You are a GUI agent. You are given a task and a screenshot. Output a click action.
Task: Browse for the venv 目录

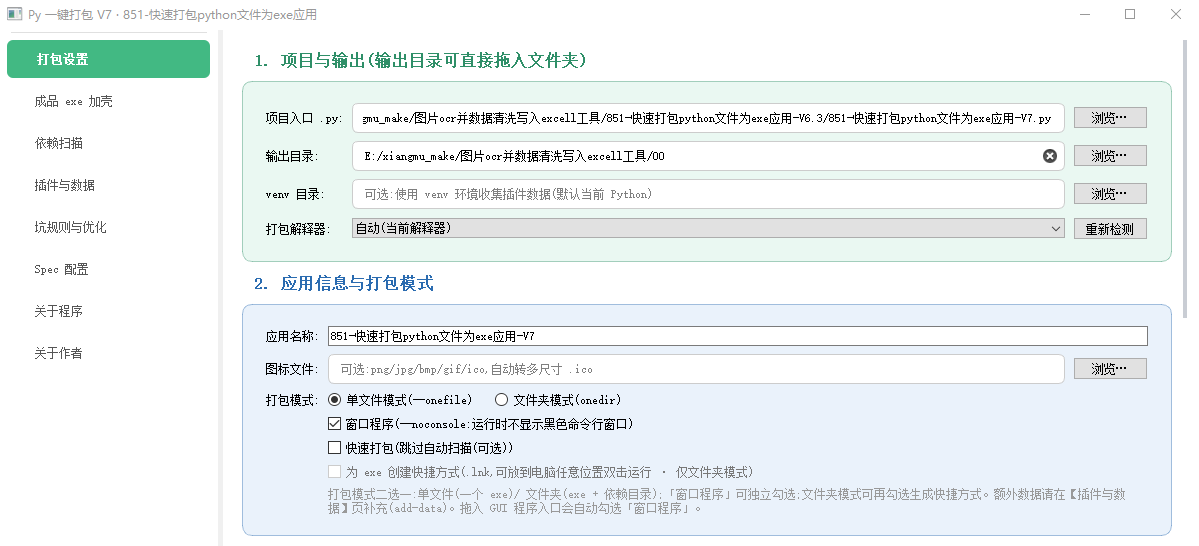[1110, 193]
